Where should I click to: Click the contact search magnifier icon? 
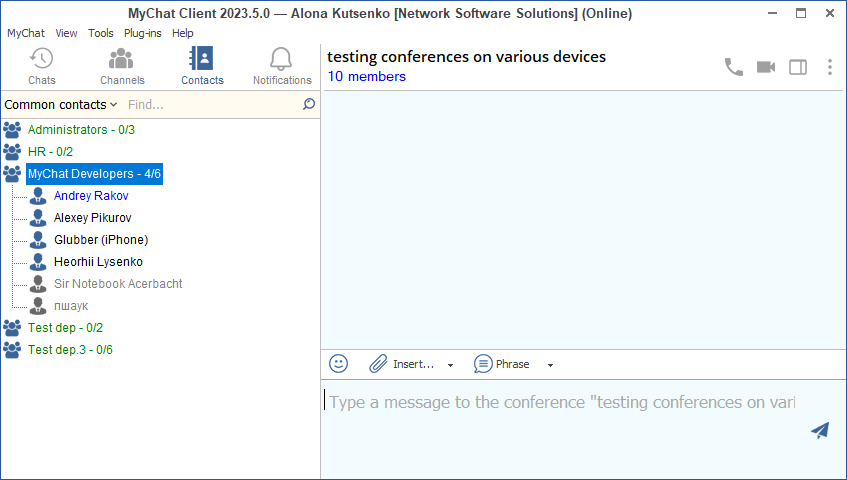tap(309, 104)
